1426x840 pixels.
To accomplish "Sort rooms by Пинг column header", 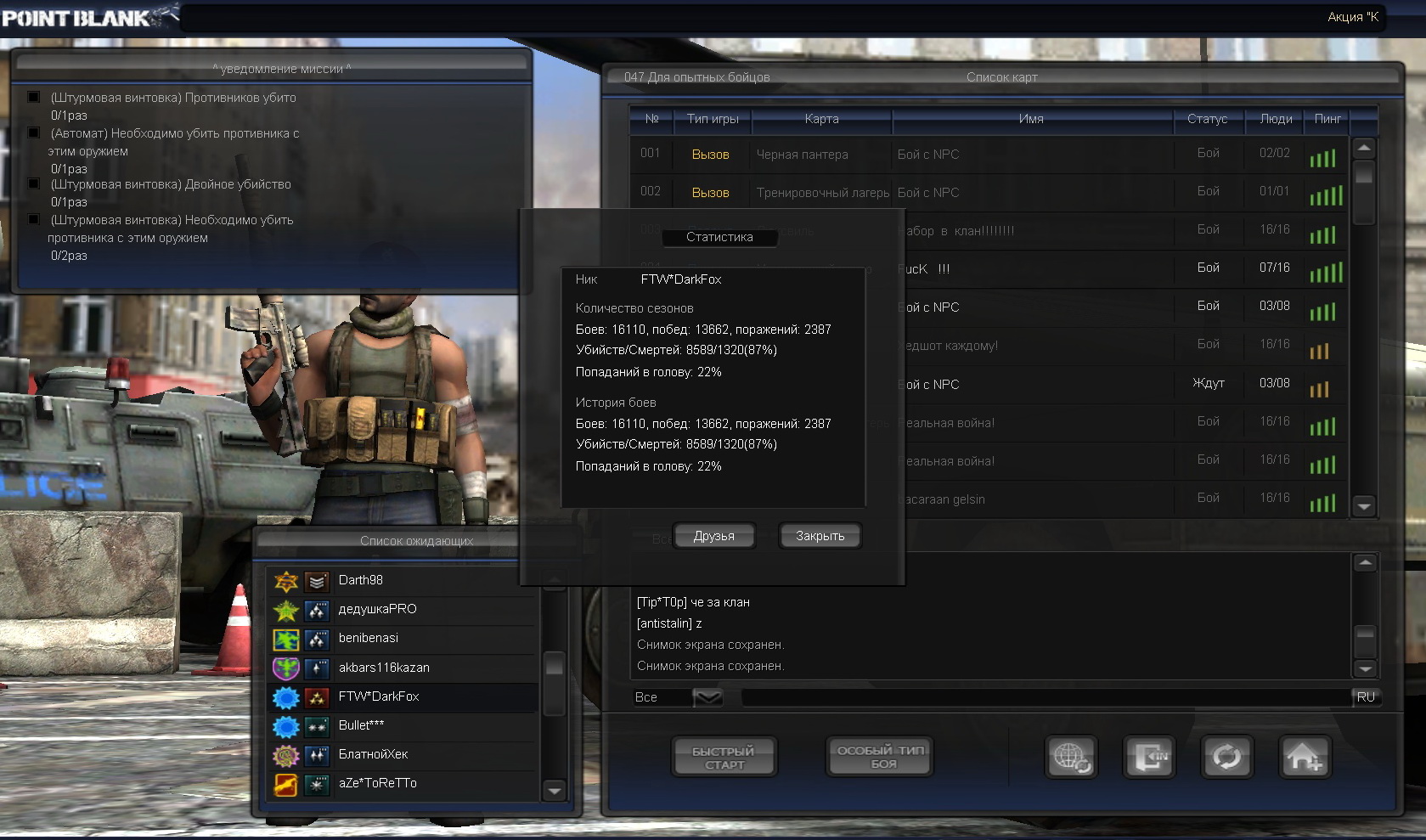I will [1327, 119].
